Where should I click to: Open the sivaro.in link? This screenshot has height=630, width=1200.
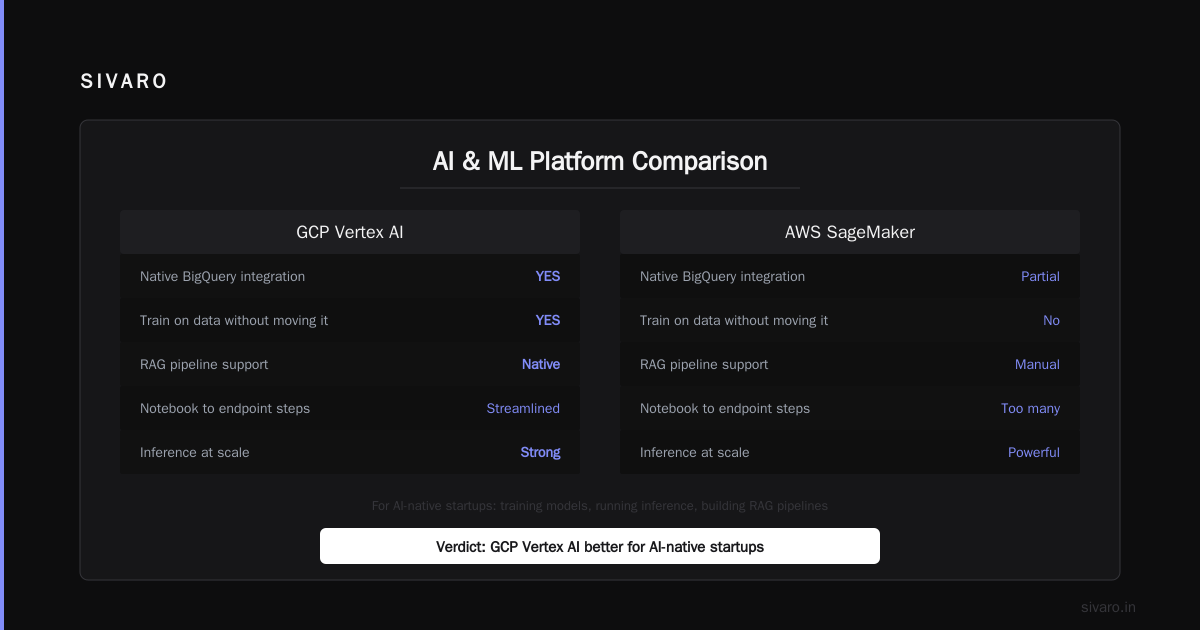coord(1108,607)
